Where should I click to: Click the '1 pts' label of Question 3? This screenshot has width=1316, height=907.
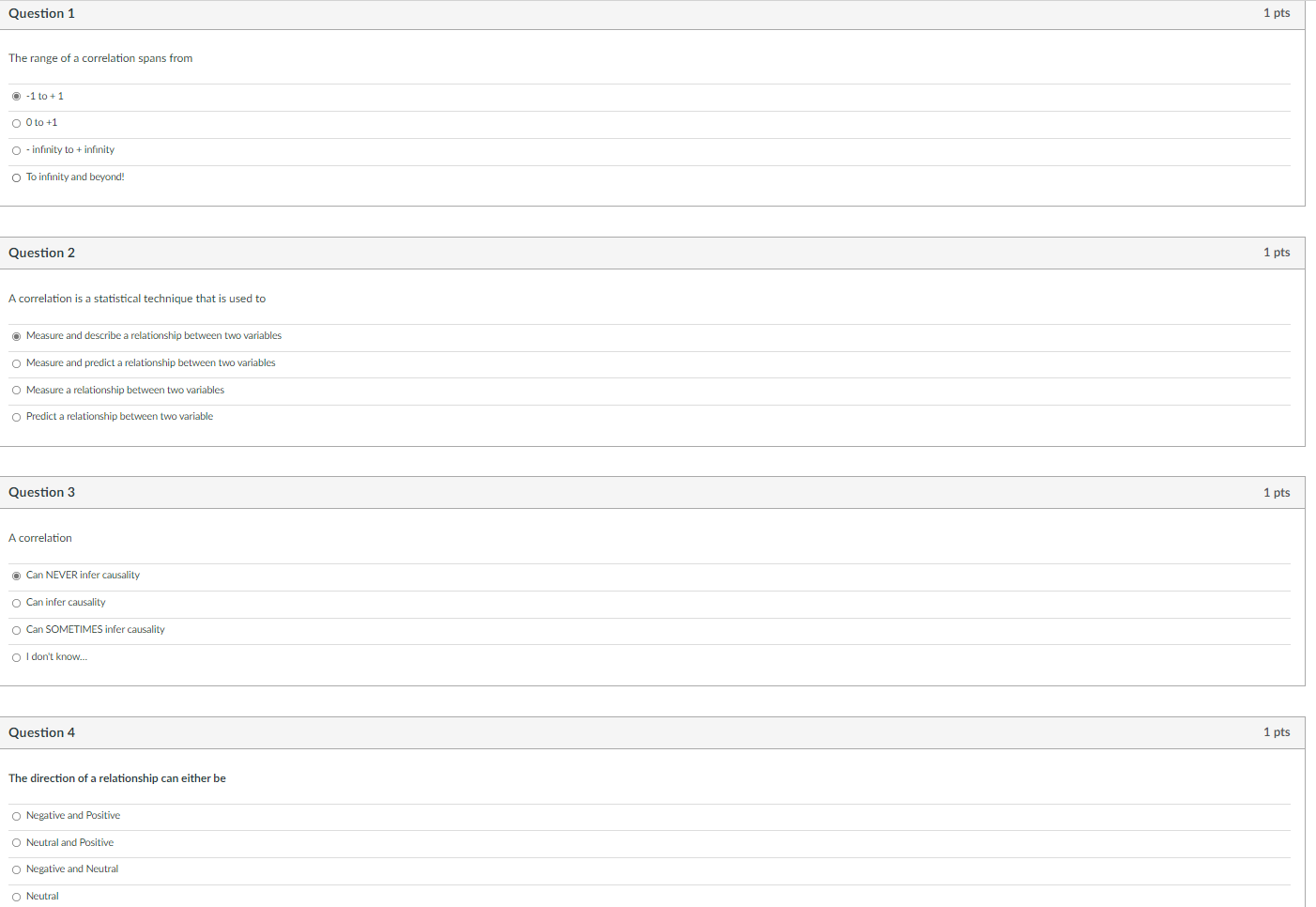coord(1277,493)
